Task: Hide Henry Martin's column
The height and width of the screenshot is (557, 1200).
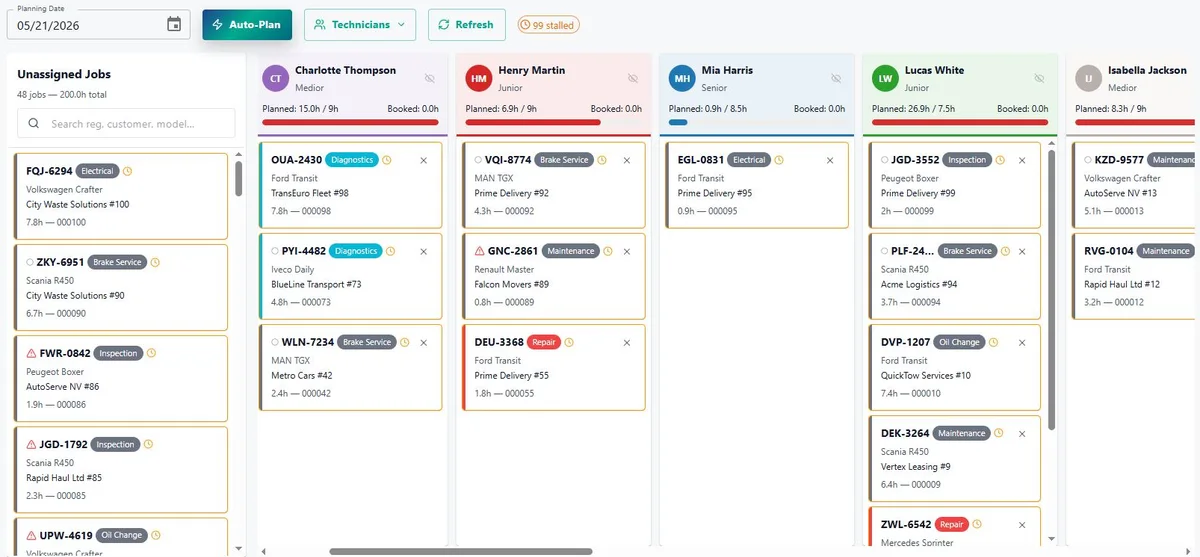Action: click(633, 78)
